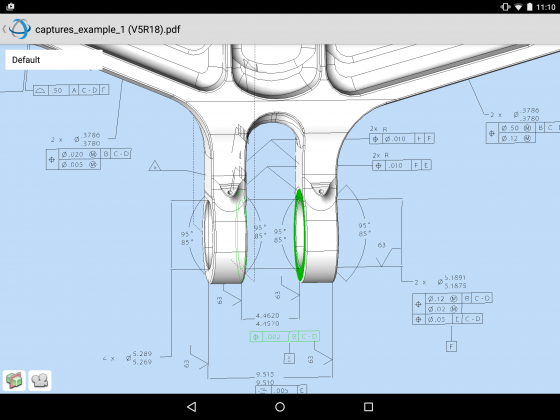Select the .005 flatness frame at bottom

[281, 390]
